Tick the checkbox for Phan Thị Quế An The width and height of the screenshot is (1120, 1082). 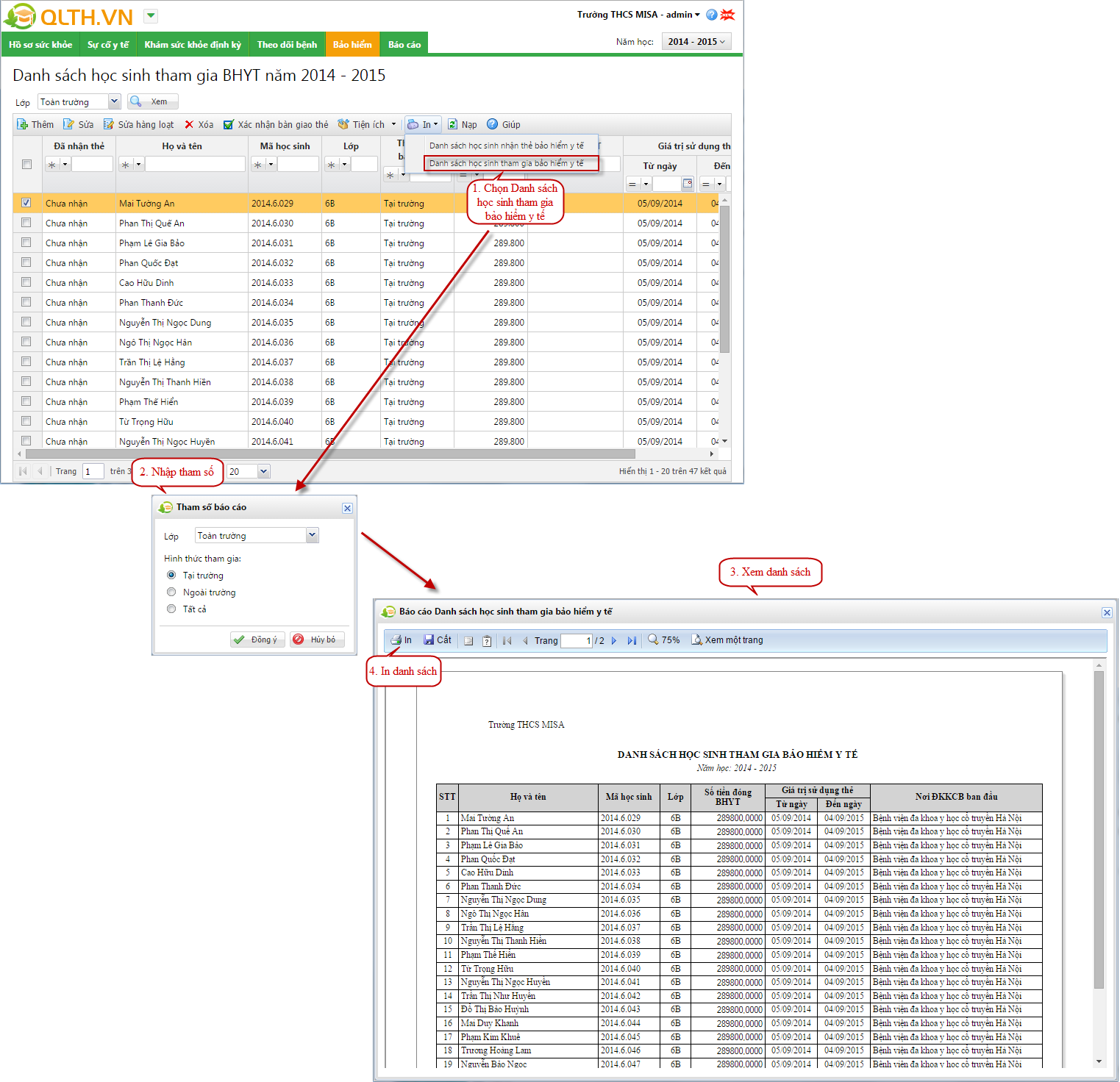click(26, 223)
